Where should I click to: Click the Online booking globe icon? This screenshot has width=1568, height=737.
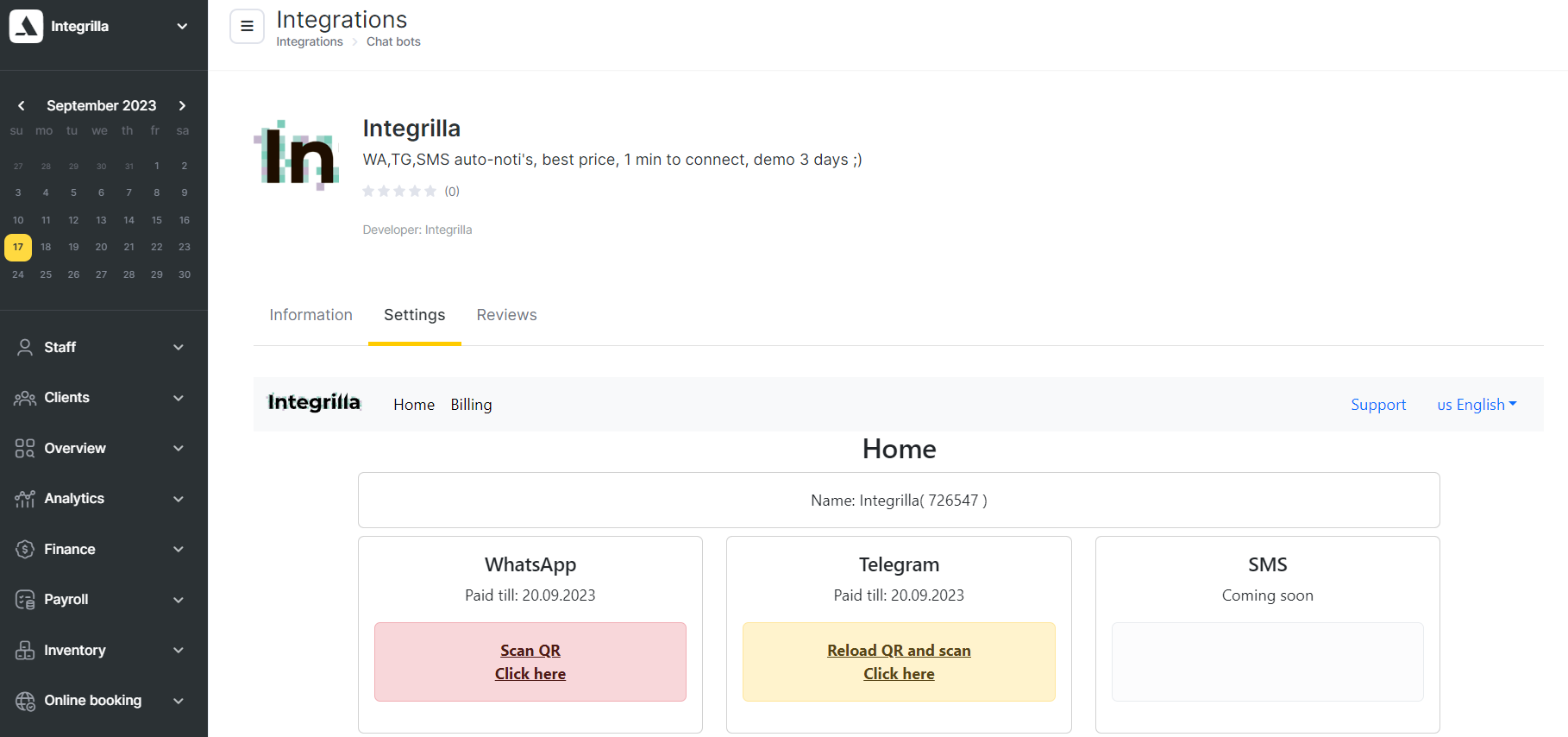tap(25, 701)
